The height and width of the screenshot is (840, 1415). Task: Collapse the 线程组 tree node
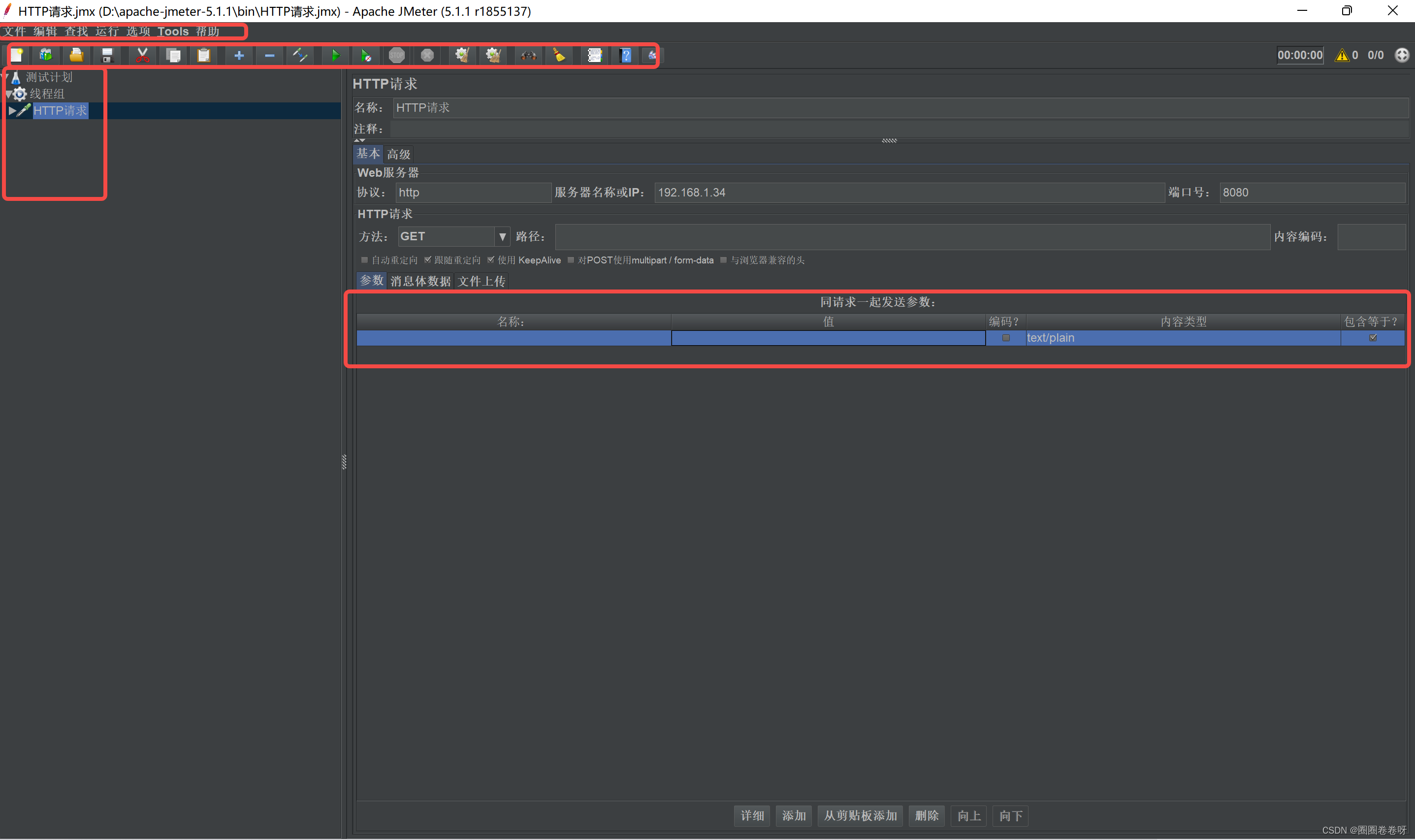tap(8, 94)
